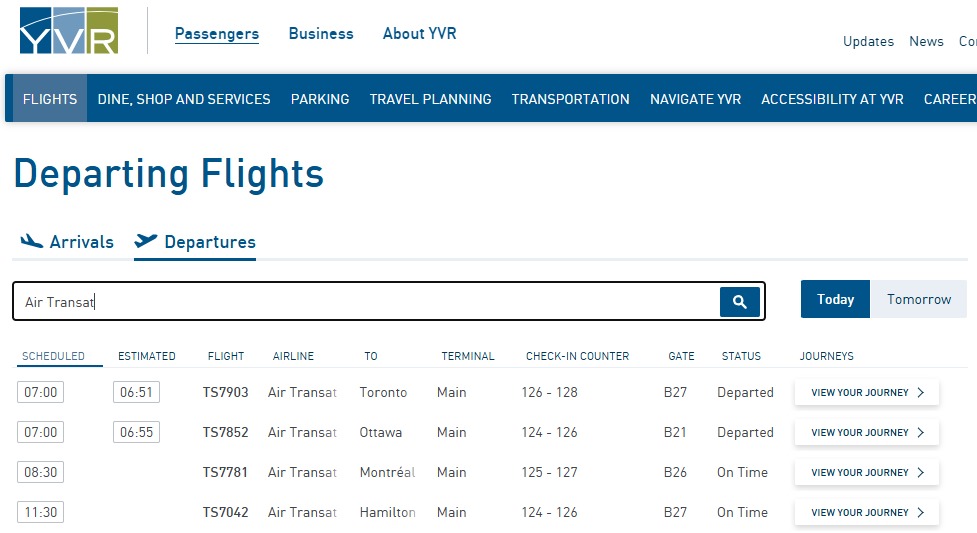This screenshot has height=533, width=977.
Task: Click chevron on TS7852 journey button
Action: 921,433
